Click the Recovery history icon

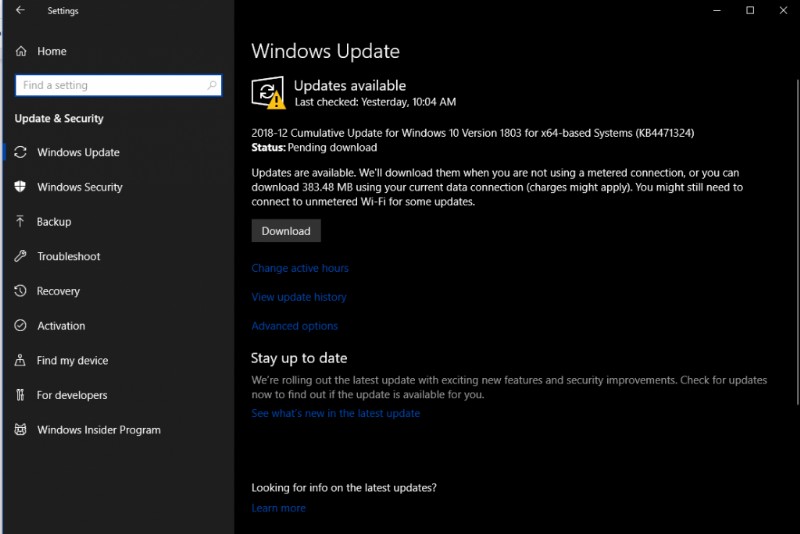20,291
